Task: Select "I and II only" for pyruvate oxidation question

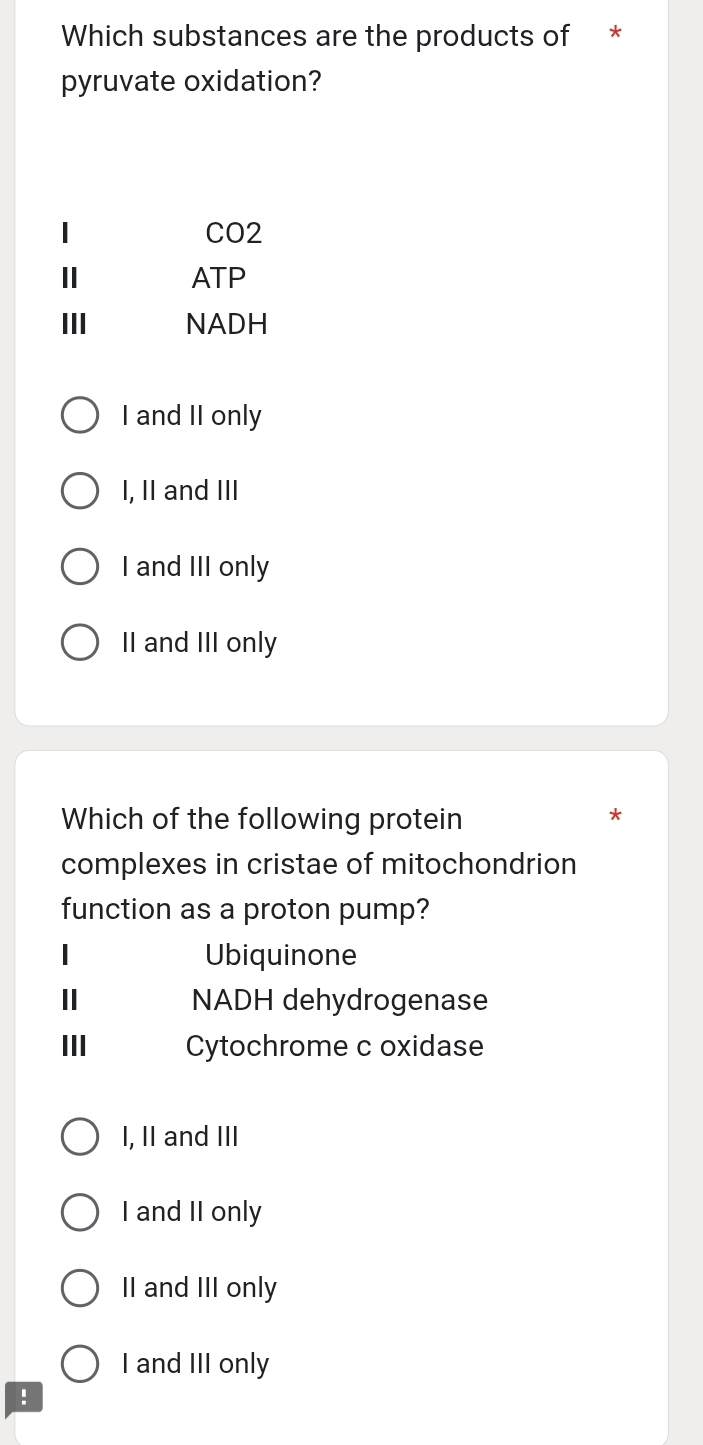Action: [80, 415]
